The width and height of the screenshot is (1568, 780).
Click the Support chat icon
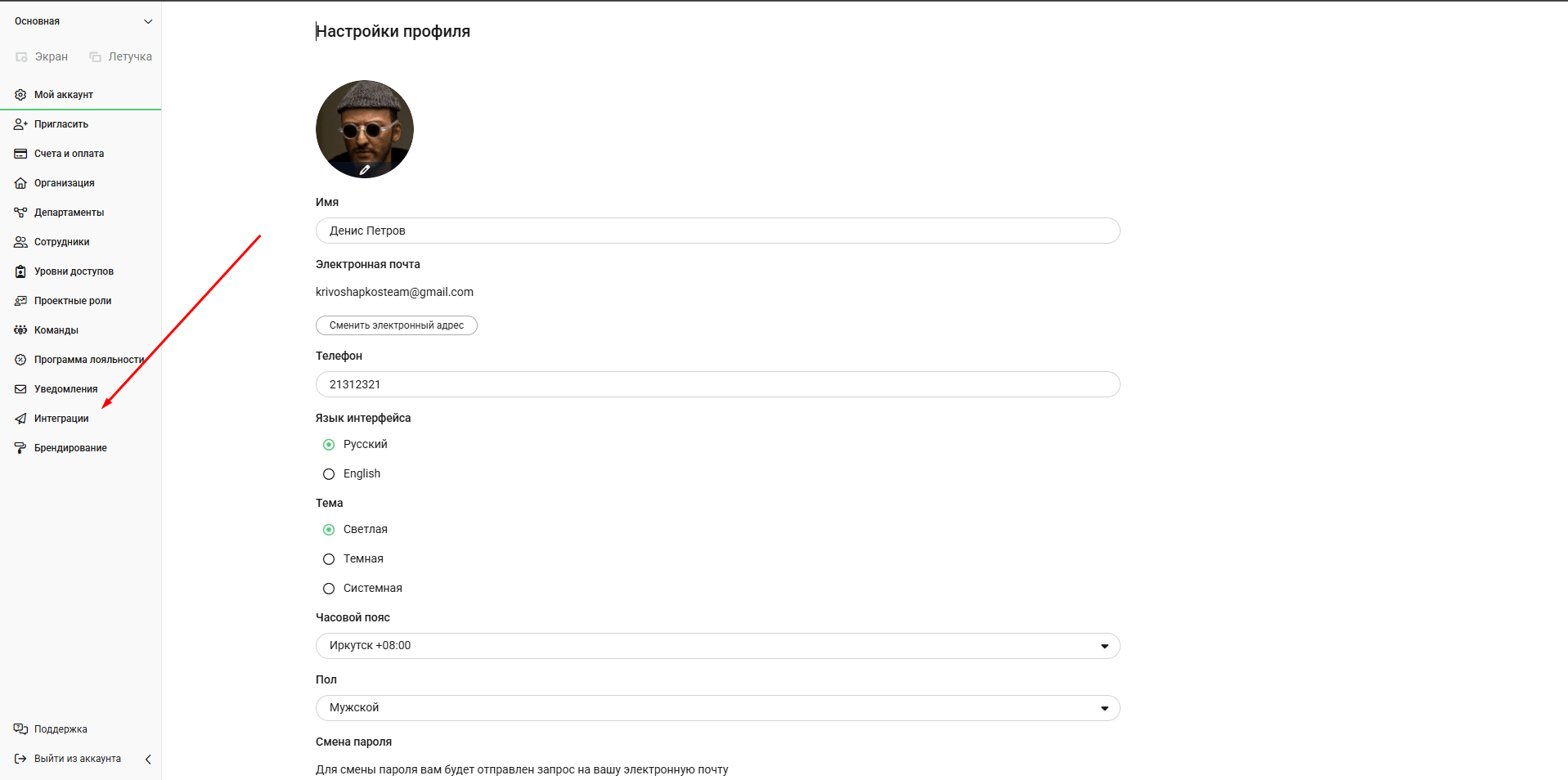[20, 729]
